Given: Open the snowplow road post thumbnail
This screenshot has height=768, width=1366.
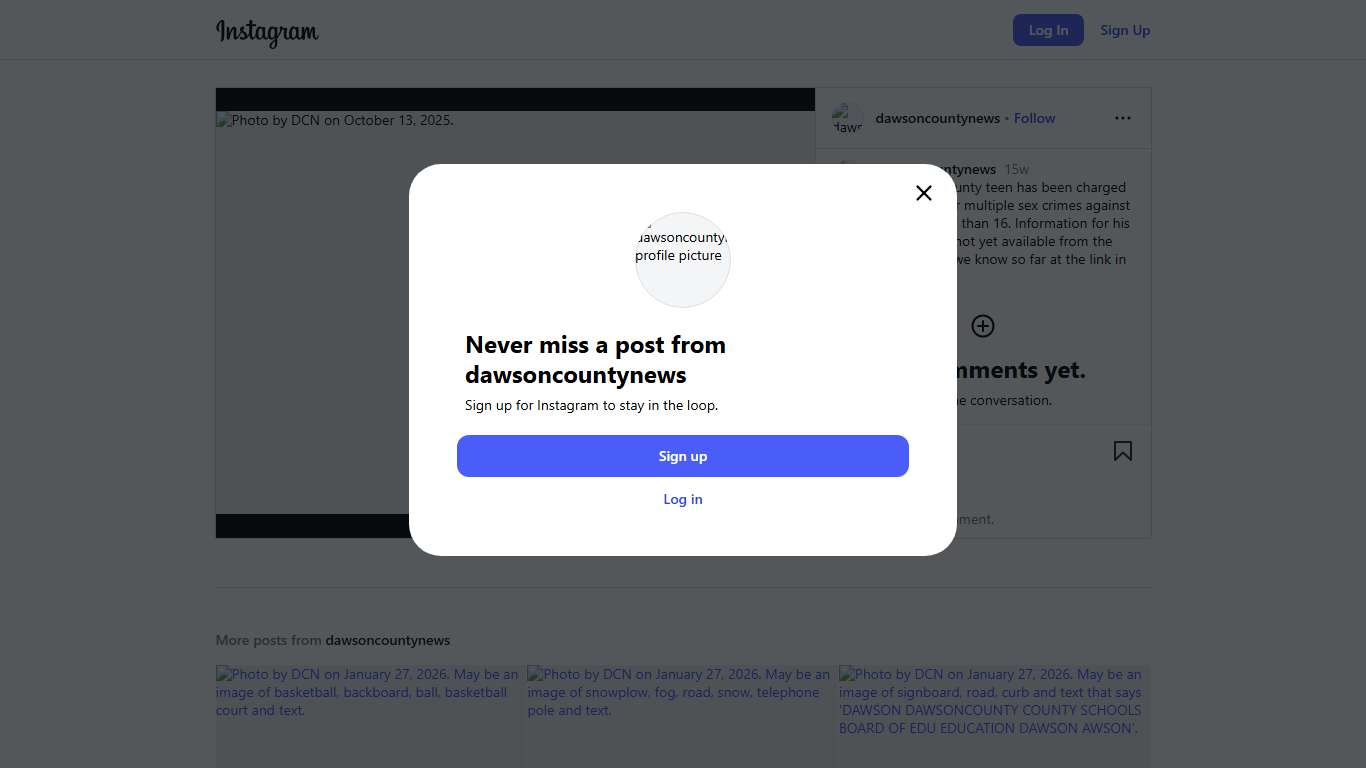Looking at the screenshot, I should (680, 716).
